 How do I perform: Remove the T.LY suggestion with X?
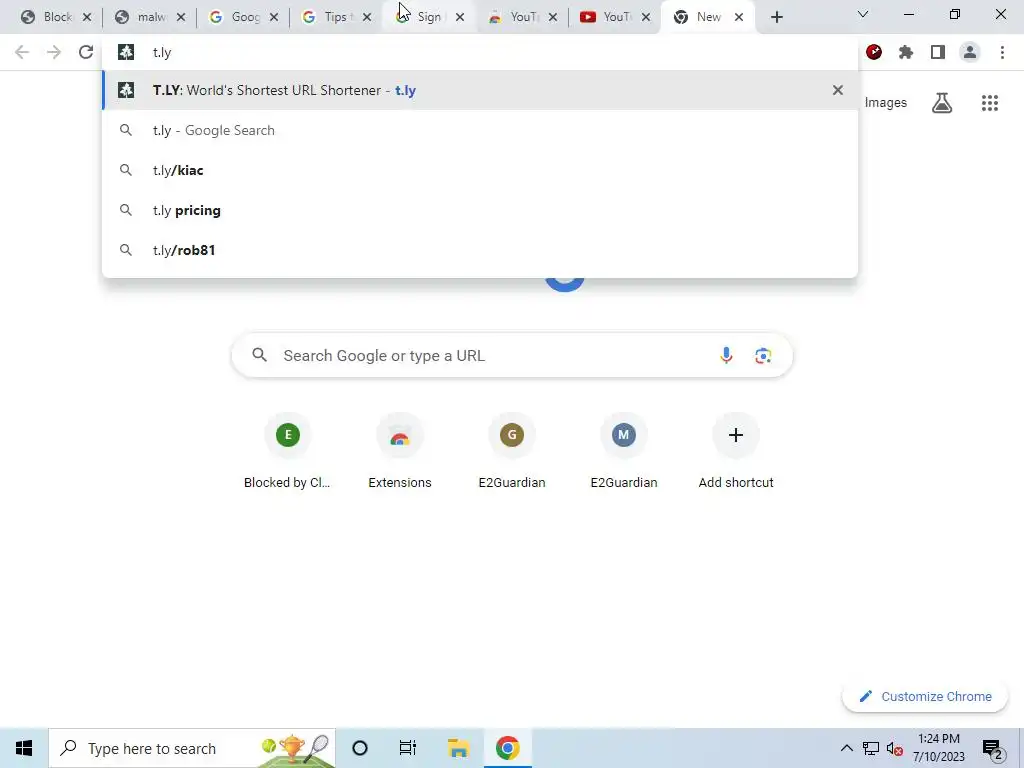[x=838, y=90]
